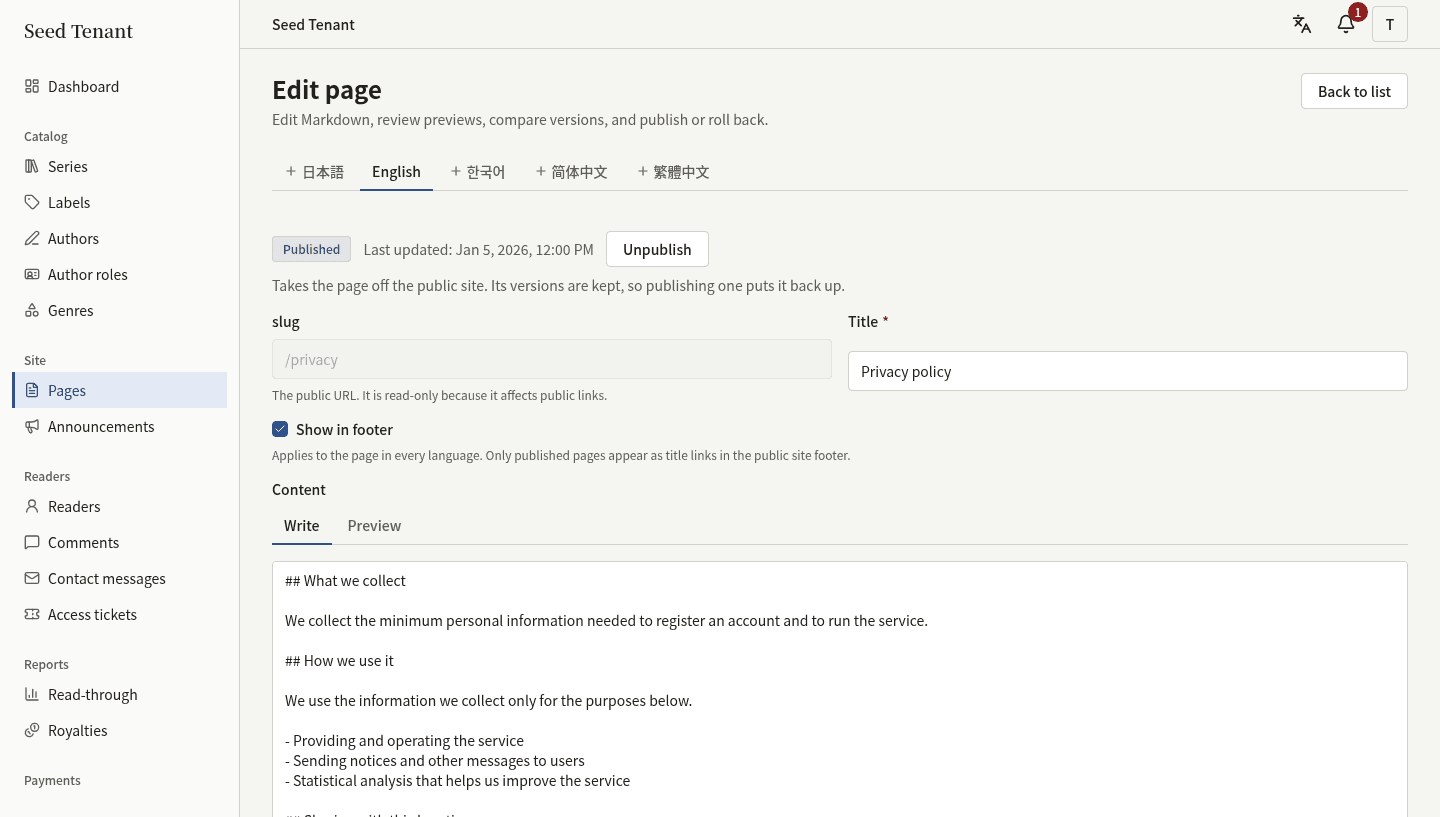This screenshot has height=817, width=1440.
Task: Click inside the Markdown content editor
Action: pos(840,689)
